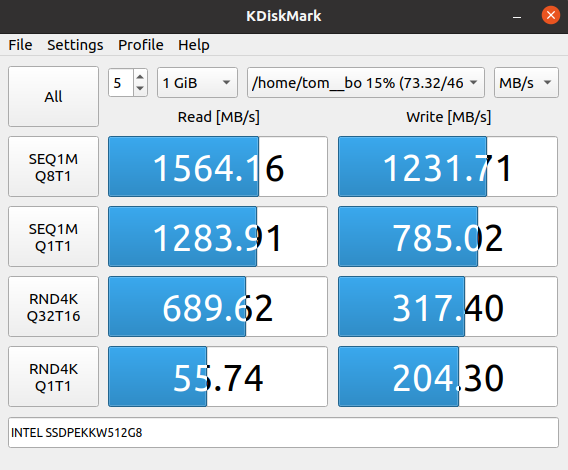Click the loop count field showing 5
The height and width of the screenshot is (470, 568).
[121, 83]
